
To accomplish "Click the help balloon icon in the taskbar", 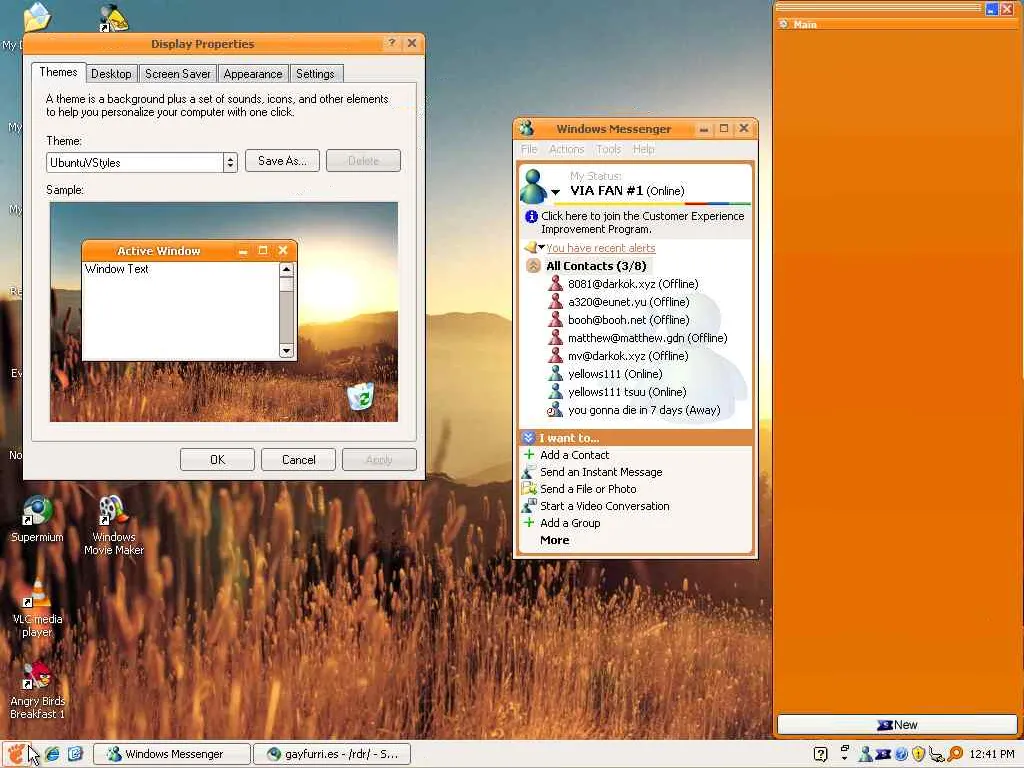I will coord(821,754).
